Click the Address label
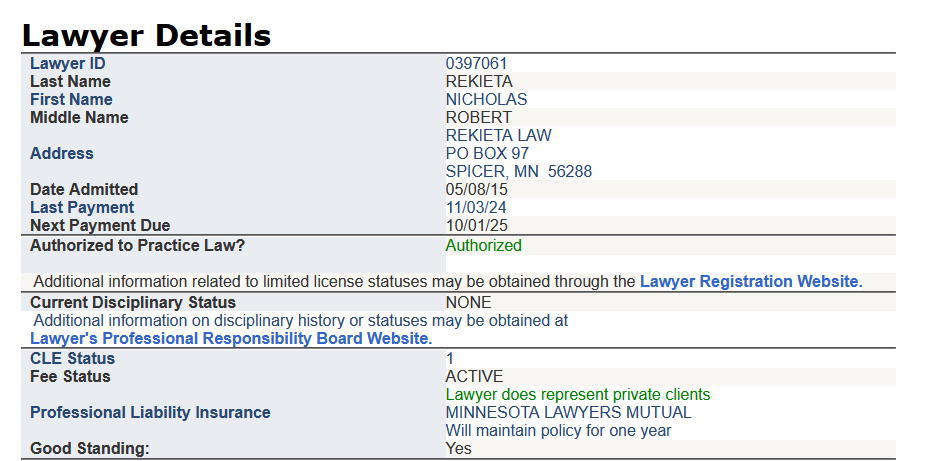Image resolution: width=928 pixels, height=461 pixels. pyautogui.click(x=62, y=153)
